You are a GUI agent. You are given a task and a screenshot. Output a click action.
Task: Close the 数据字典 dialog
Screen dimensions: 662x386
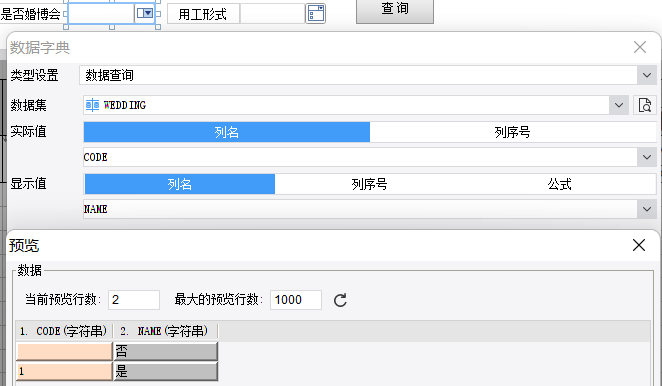(640, 47)
